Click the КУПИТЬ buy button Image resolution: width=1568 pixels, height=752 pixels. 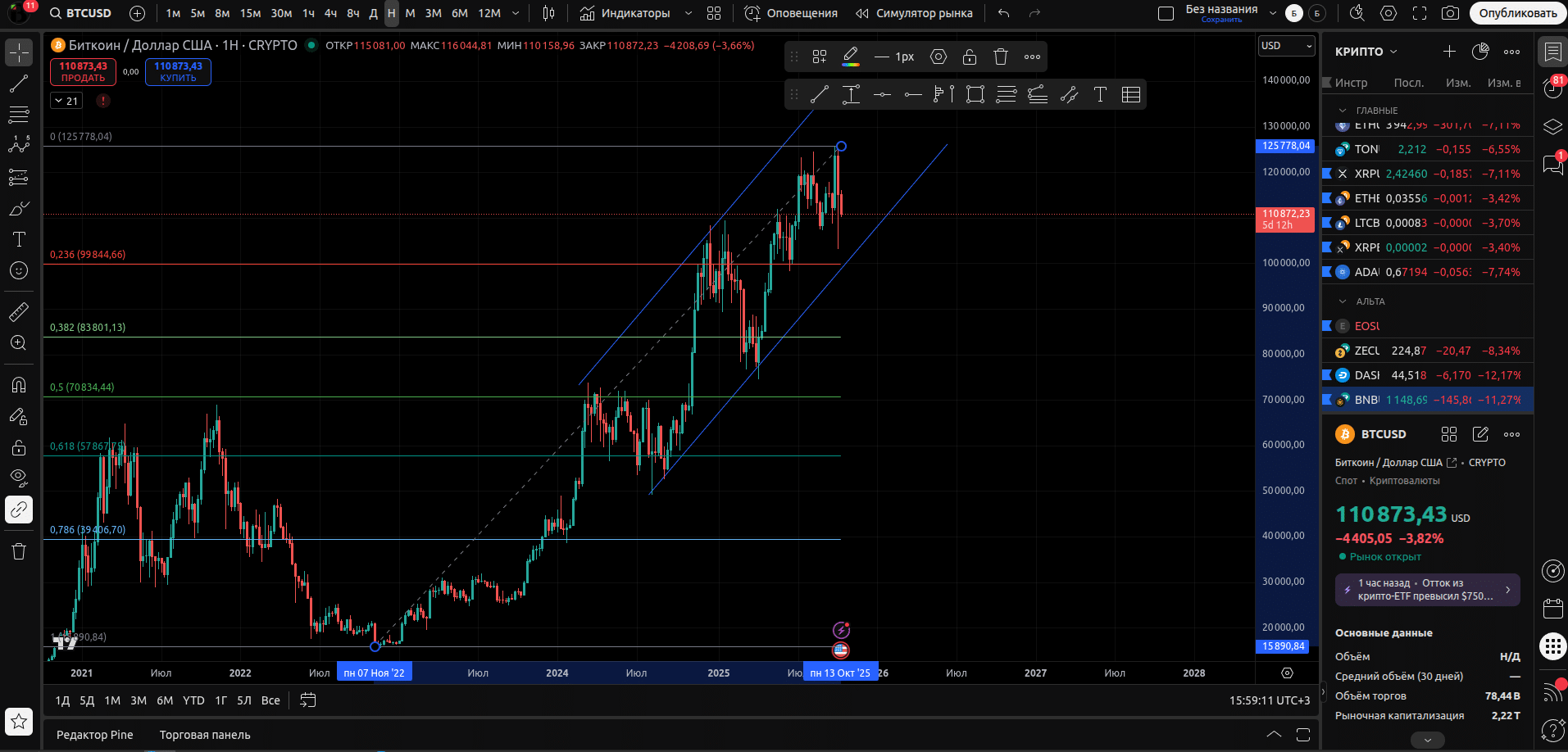tap(178, 72)
